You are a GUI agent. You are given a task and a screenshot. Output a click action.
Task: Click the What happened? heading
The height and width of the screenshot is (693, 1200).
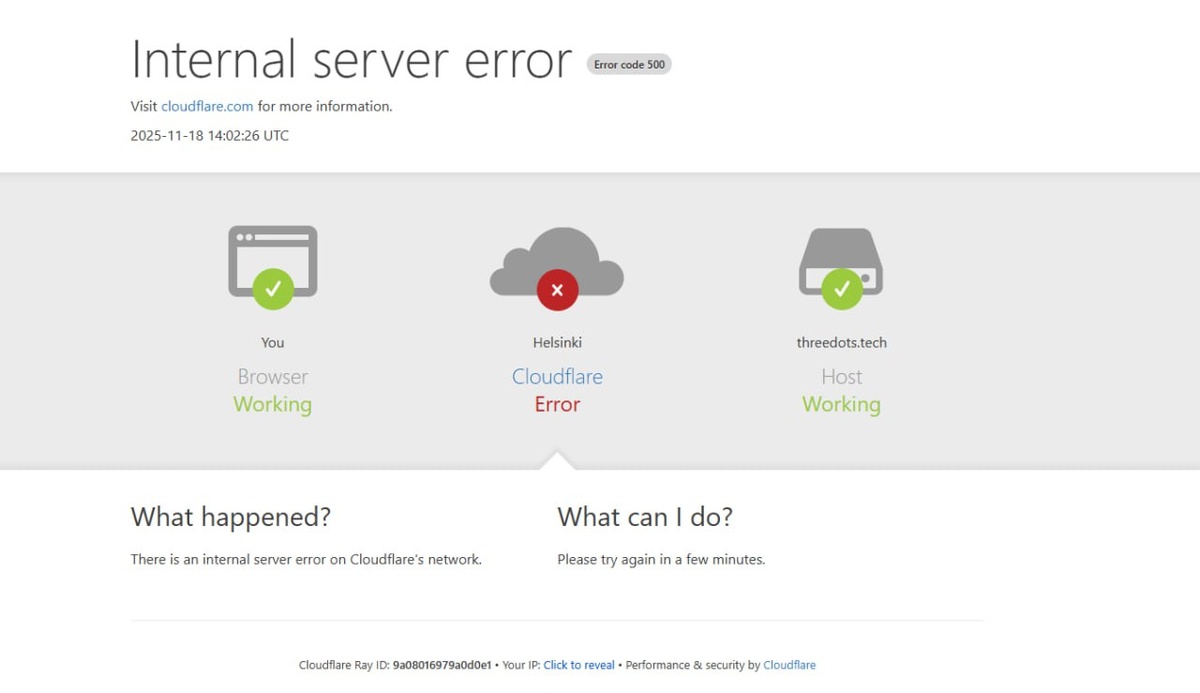[x=231, y=517]
